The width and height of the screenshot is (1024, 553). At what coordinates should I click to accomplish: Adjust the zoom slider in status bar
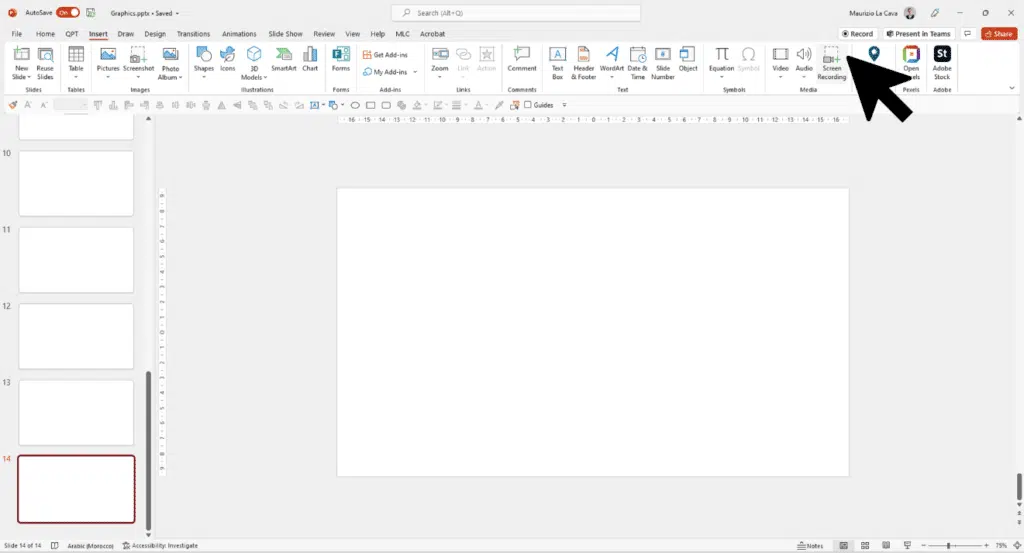pyautogui.click(x=950, y=546)
